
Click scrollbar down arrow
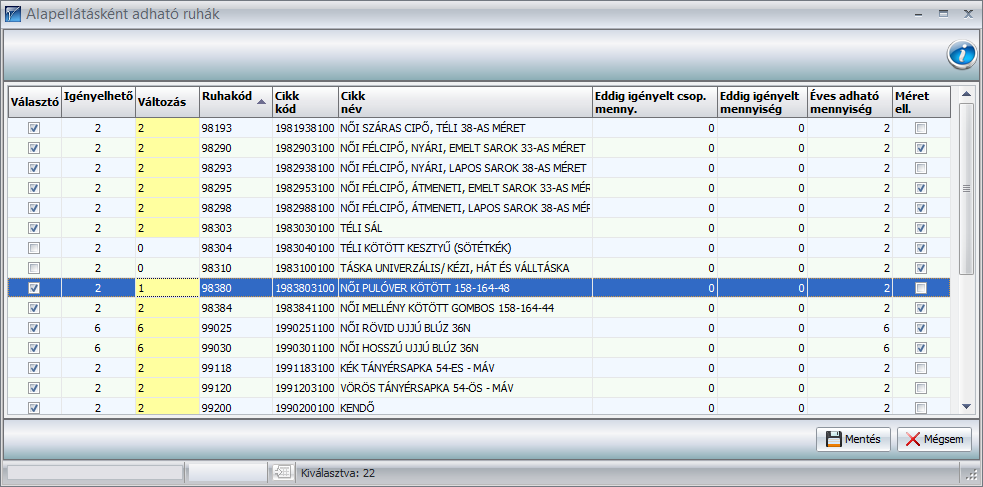click(x=966, y=406)
